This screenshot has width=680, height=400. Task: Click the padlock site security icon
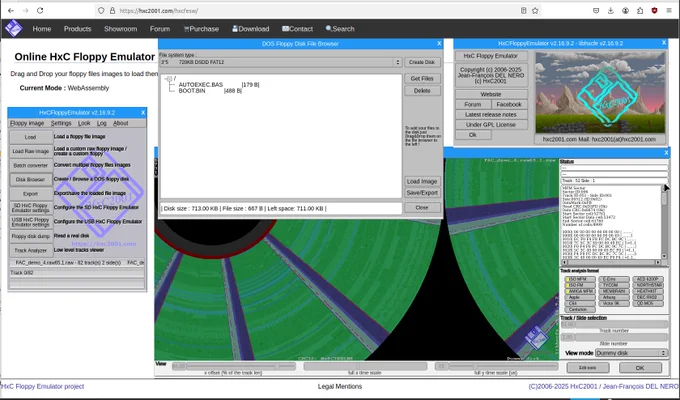tap(112, 10)
